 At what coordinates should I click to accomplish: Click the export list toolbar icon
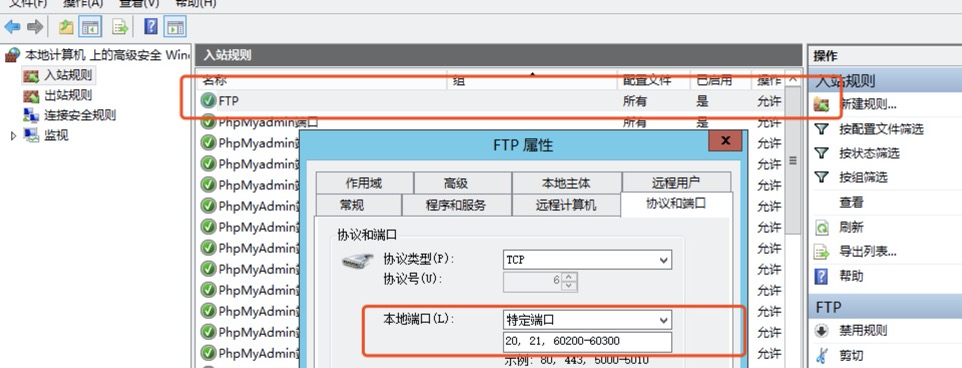pos(120,27)
